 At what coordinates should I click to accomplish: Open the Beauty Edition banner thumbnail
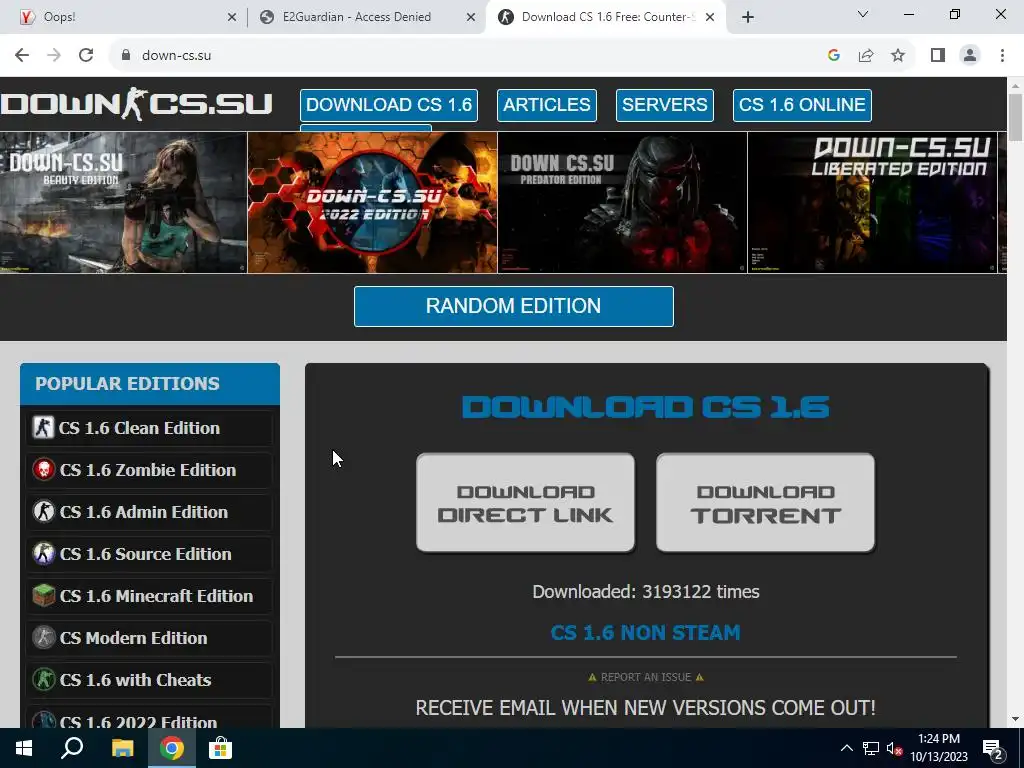[x=123, y=202]
